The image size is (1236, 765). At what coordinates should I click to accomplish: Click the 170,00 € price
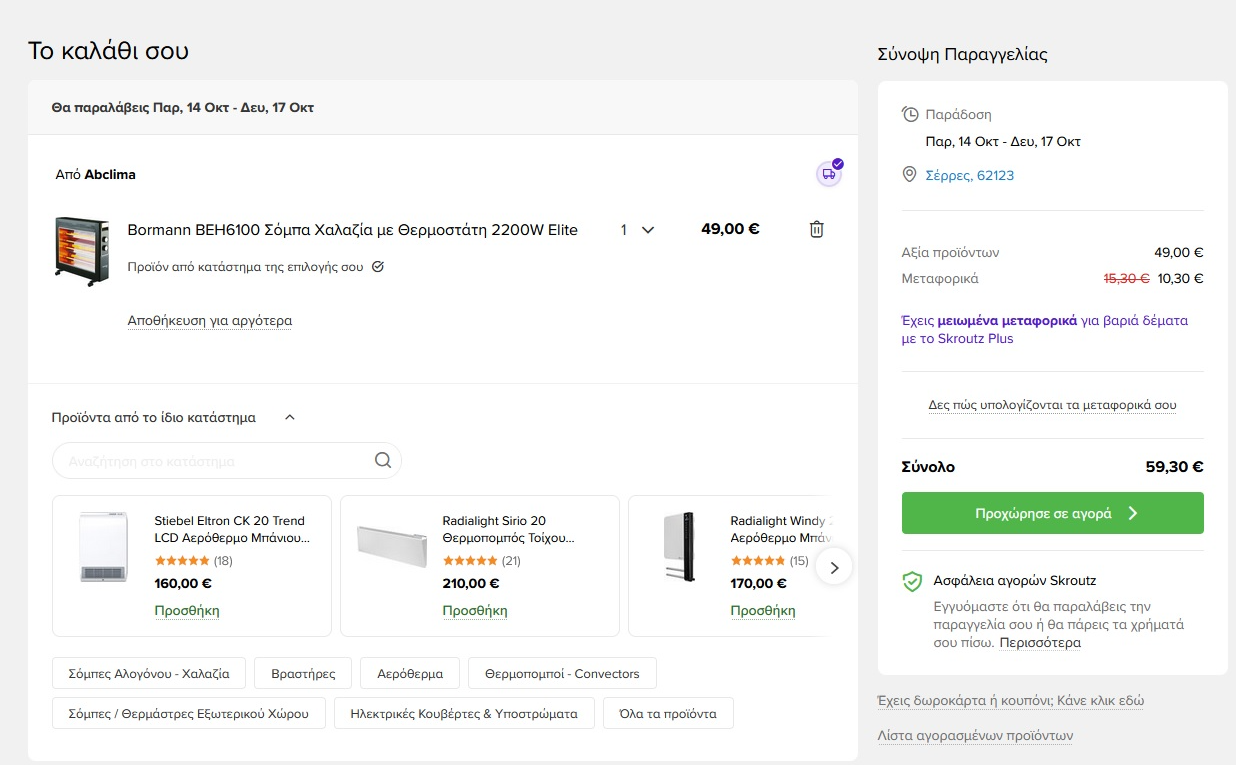759,583
